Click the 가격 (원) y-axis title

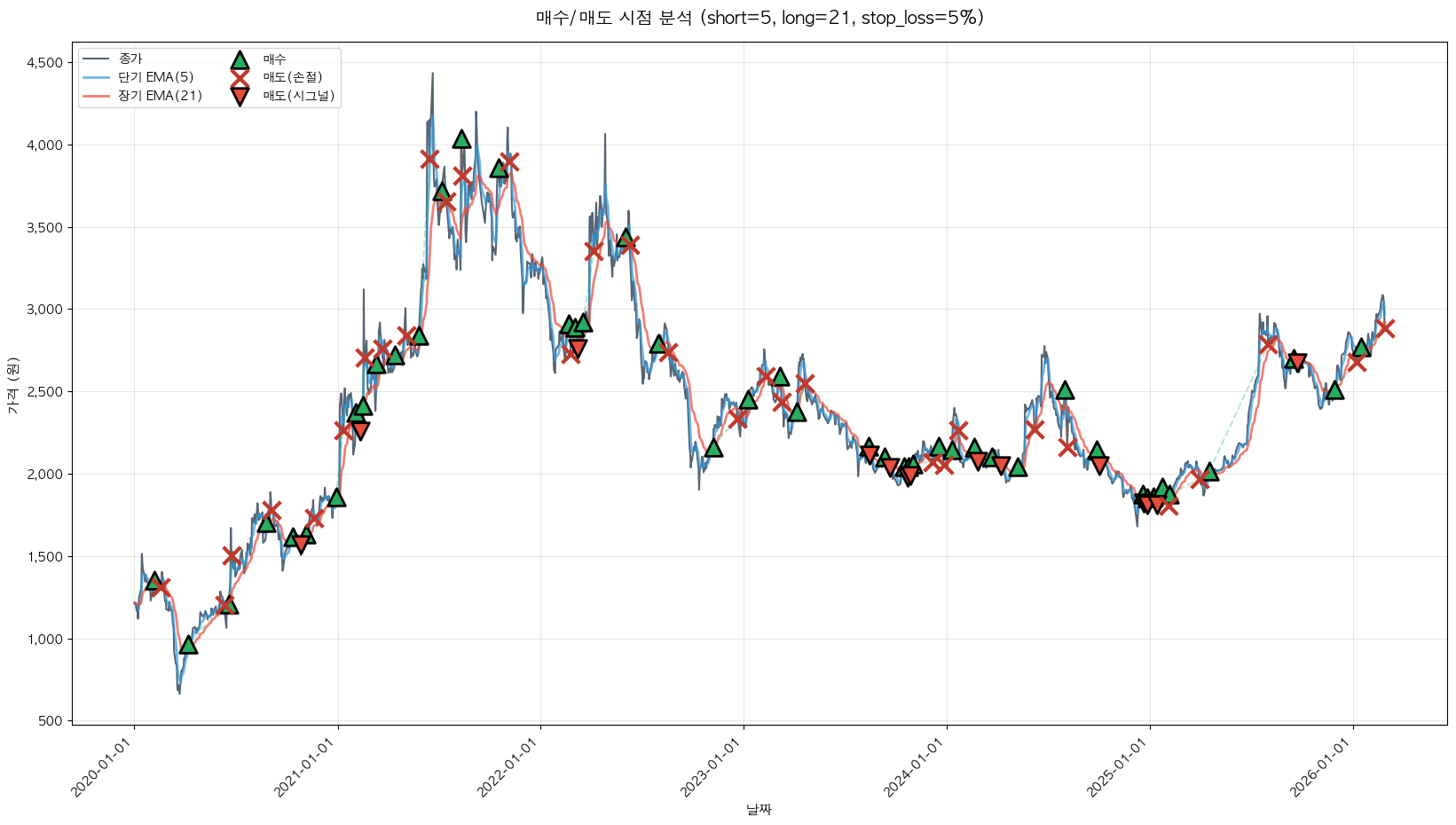[x=12, y=385]
